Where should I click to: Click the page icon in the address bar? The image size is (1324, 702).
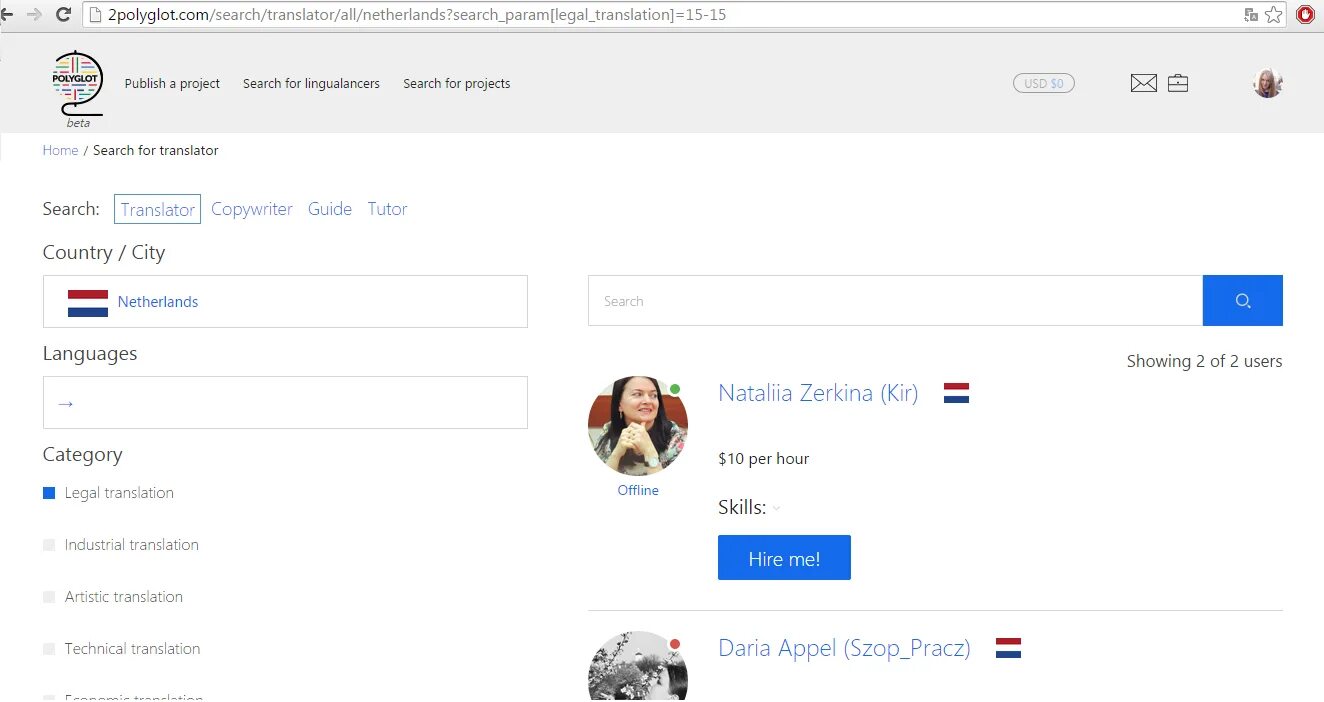95,15
